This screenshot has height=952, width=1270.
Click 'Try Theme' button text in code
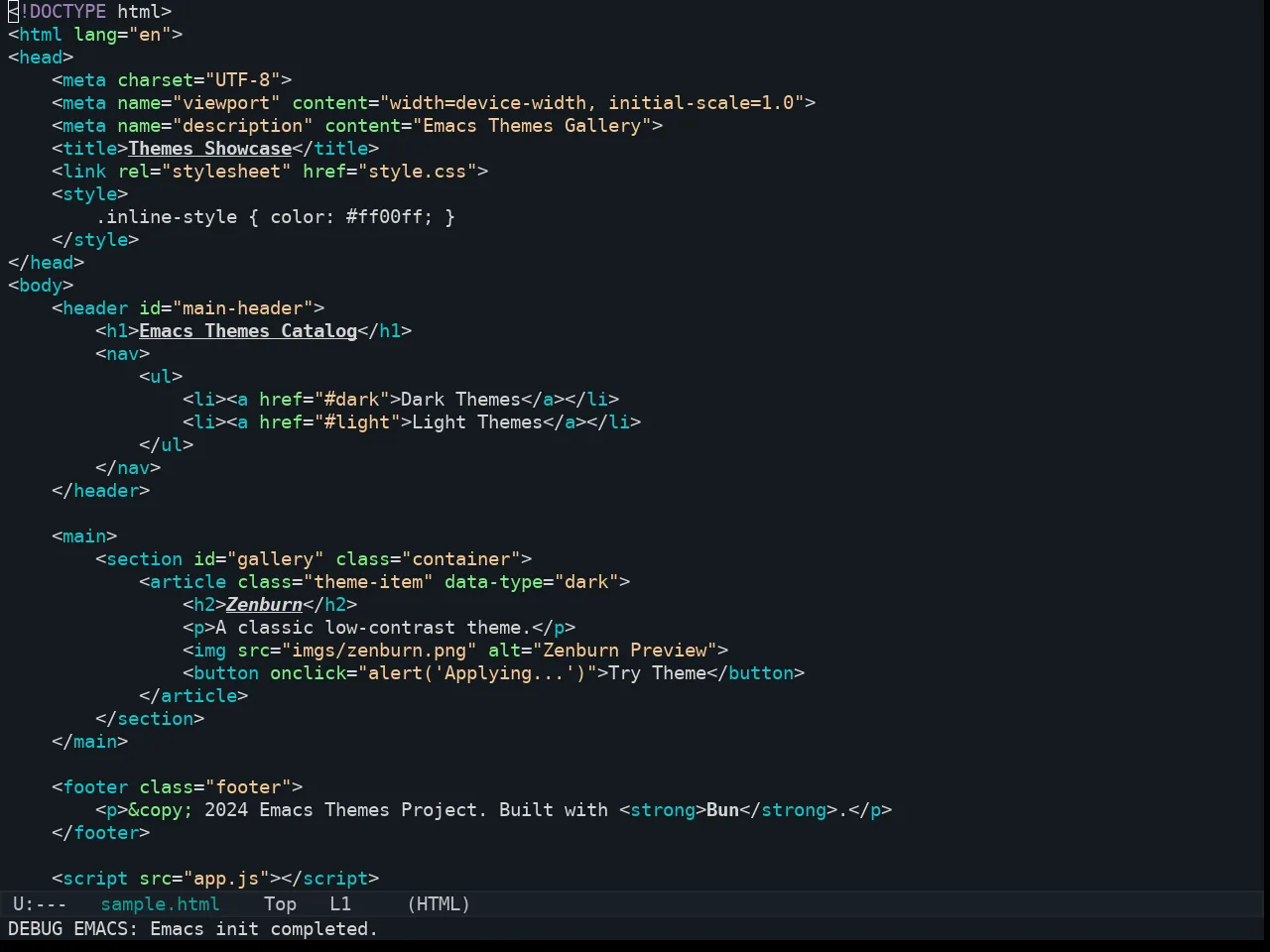click(657, 673)
